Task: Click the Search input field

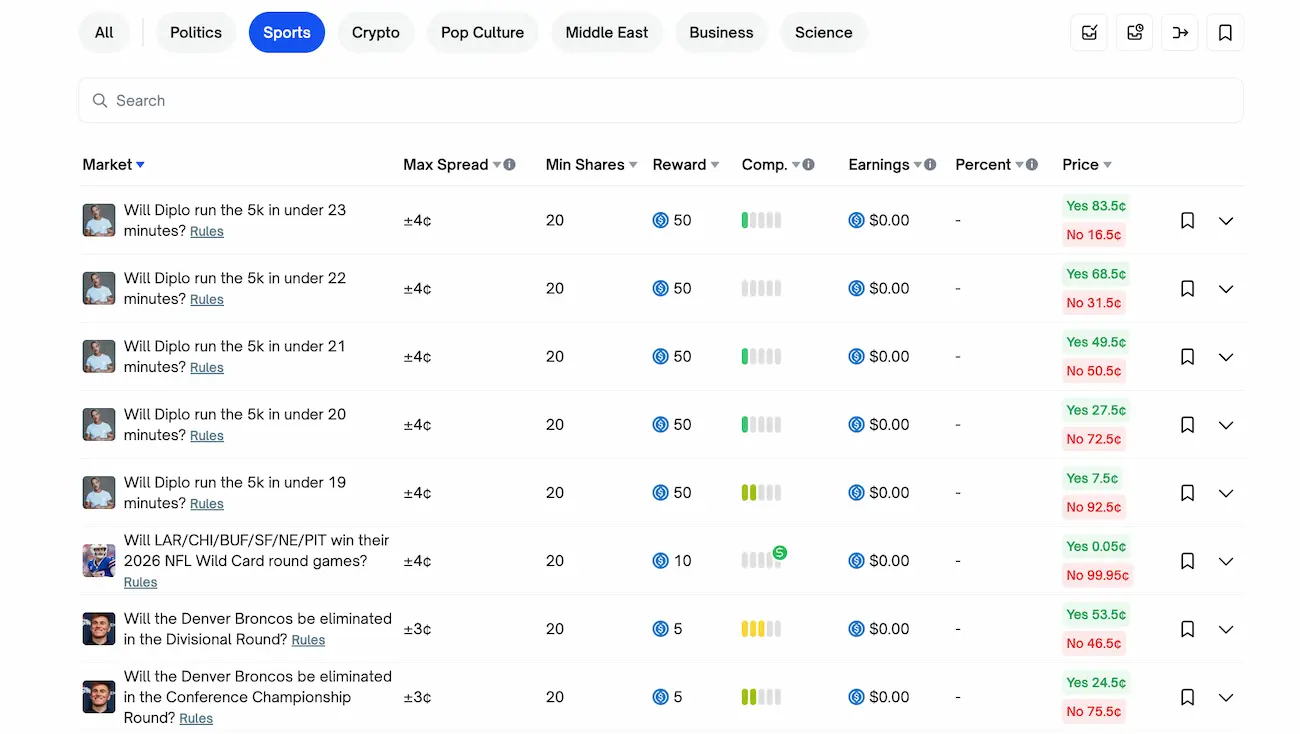Action: click(x=660, y=101)
